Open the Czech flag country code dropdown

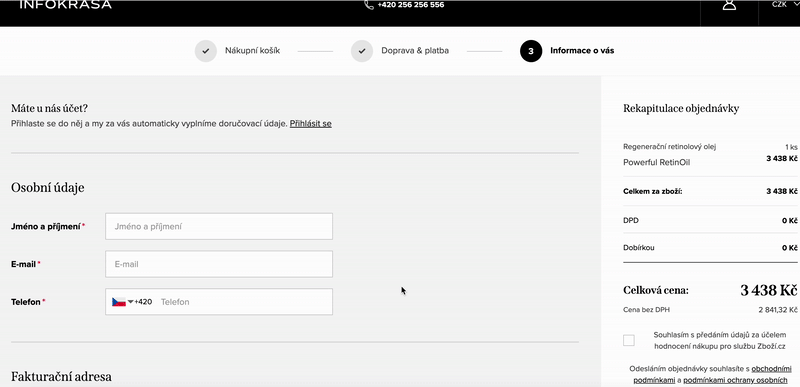coord(122,302)
